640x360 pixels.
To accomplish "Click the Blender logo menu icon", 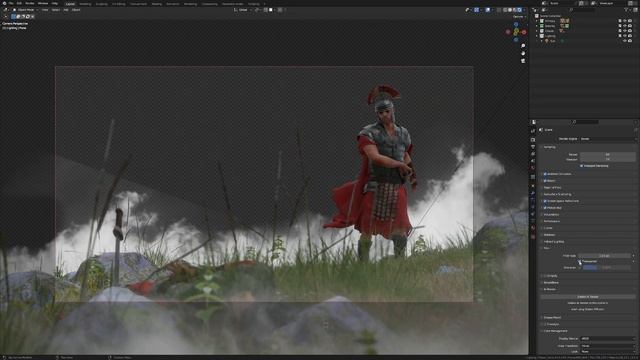I will 4,3.
